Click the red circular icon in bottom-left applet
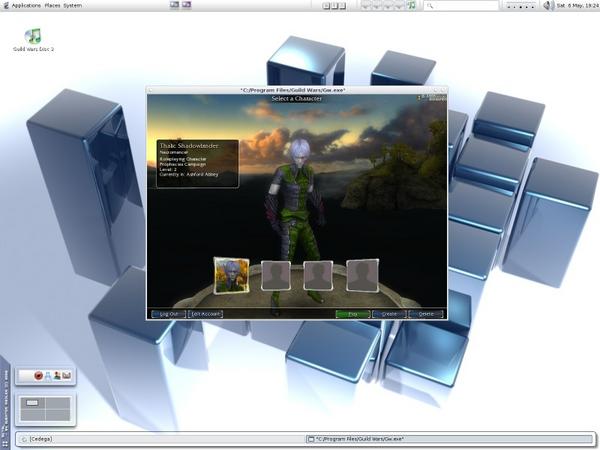600x450 pixels. pyautogui.click(x=38, y=376)
